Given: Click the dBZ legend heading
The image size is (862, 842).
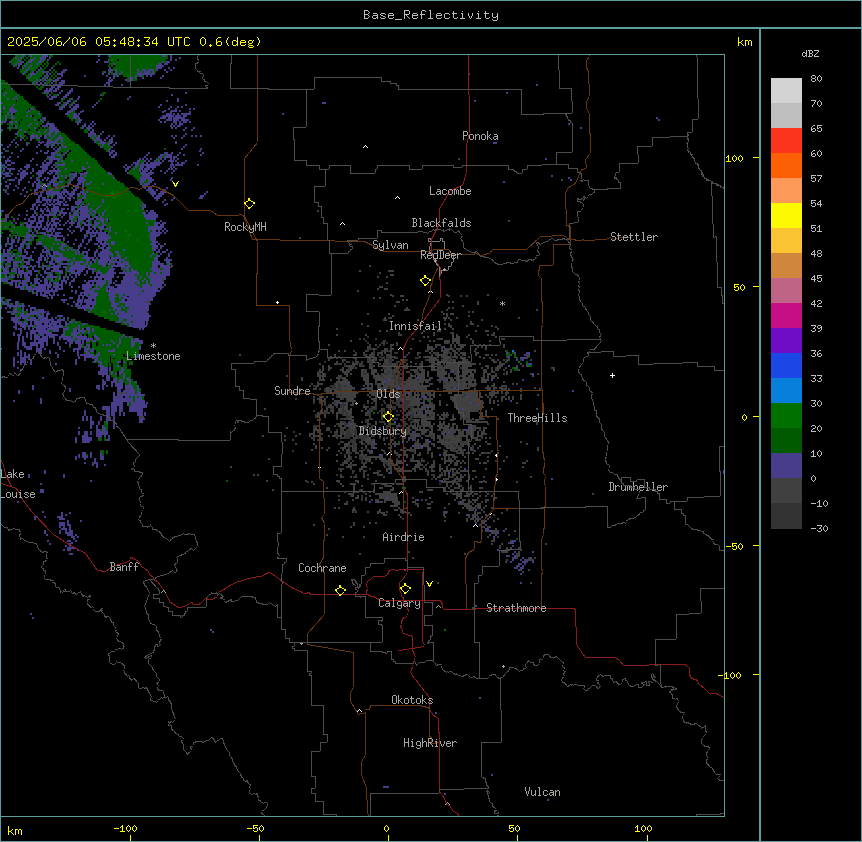Looking at the screenshot, I should click(x=810, y=53).
